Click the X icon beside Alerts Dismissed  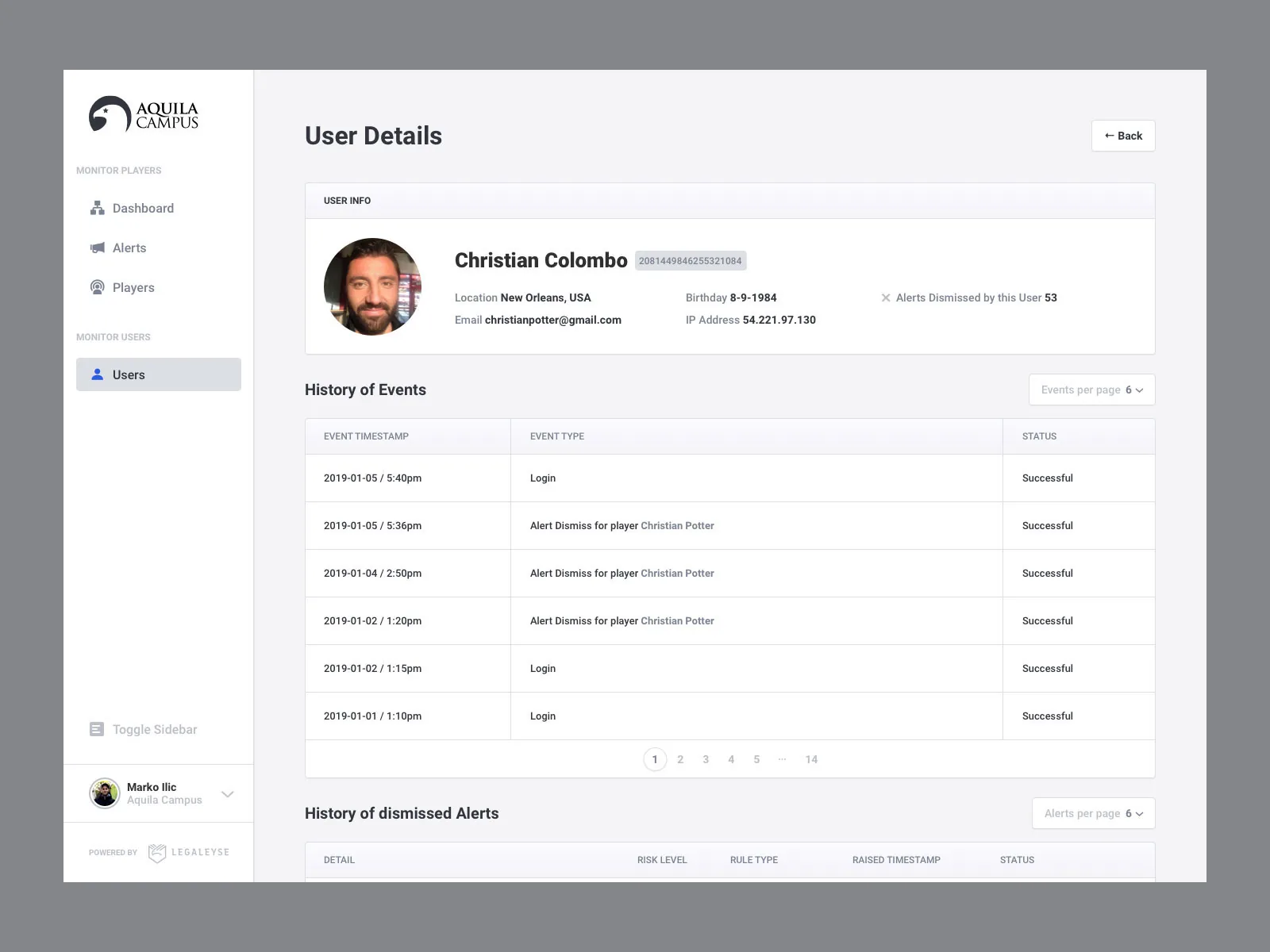886,297
